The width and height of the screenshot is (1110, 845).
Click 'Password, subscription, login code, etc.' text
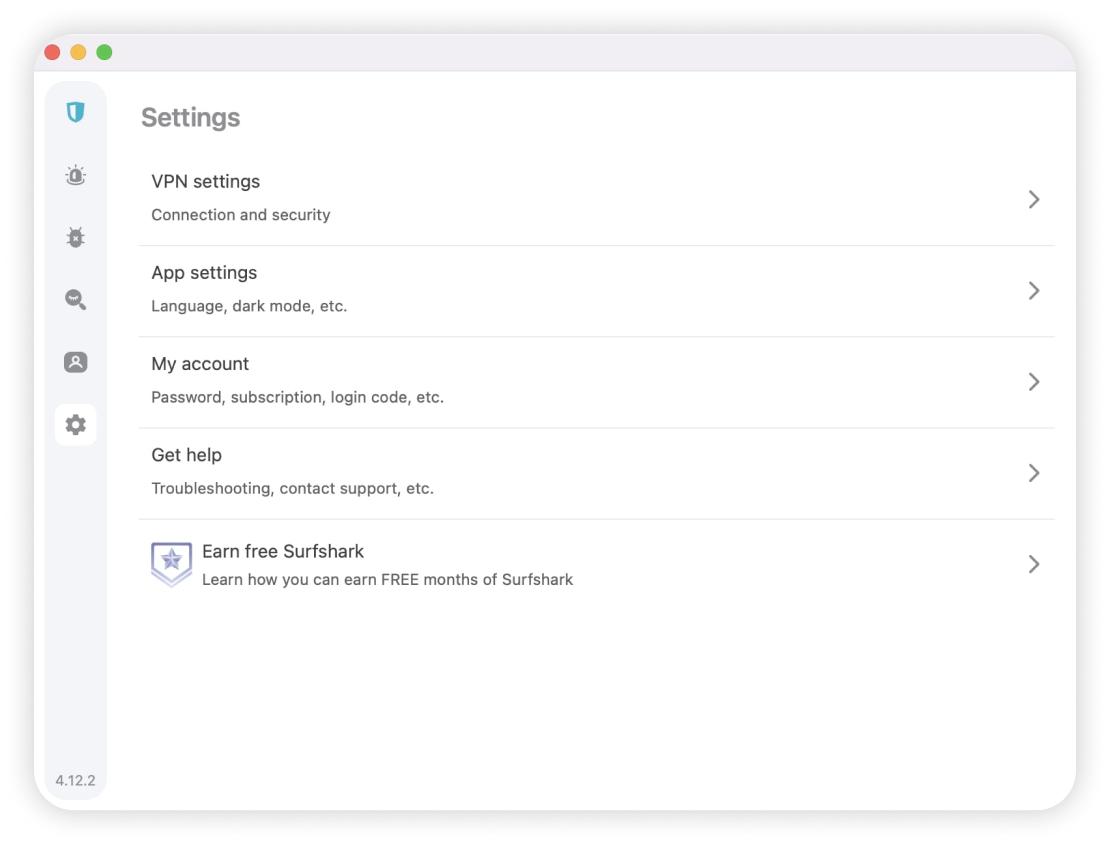tap(297, 397)
